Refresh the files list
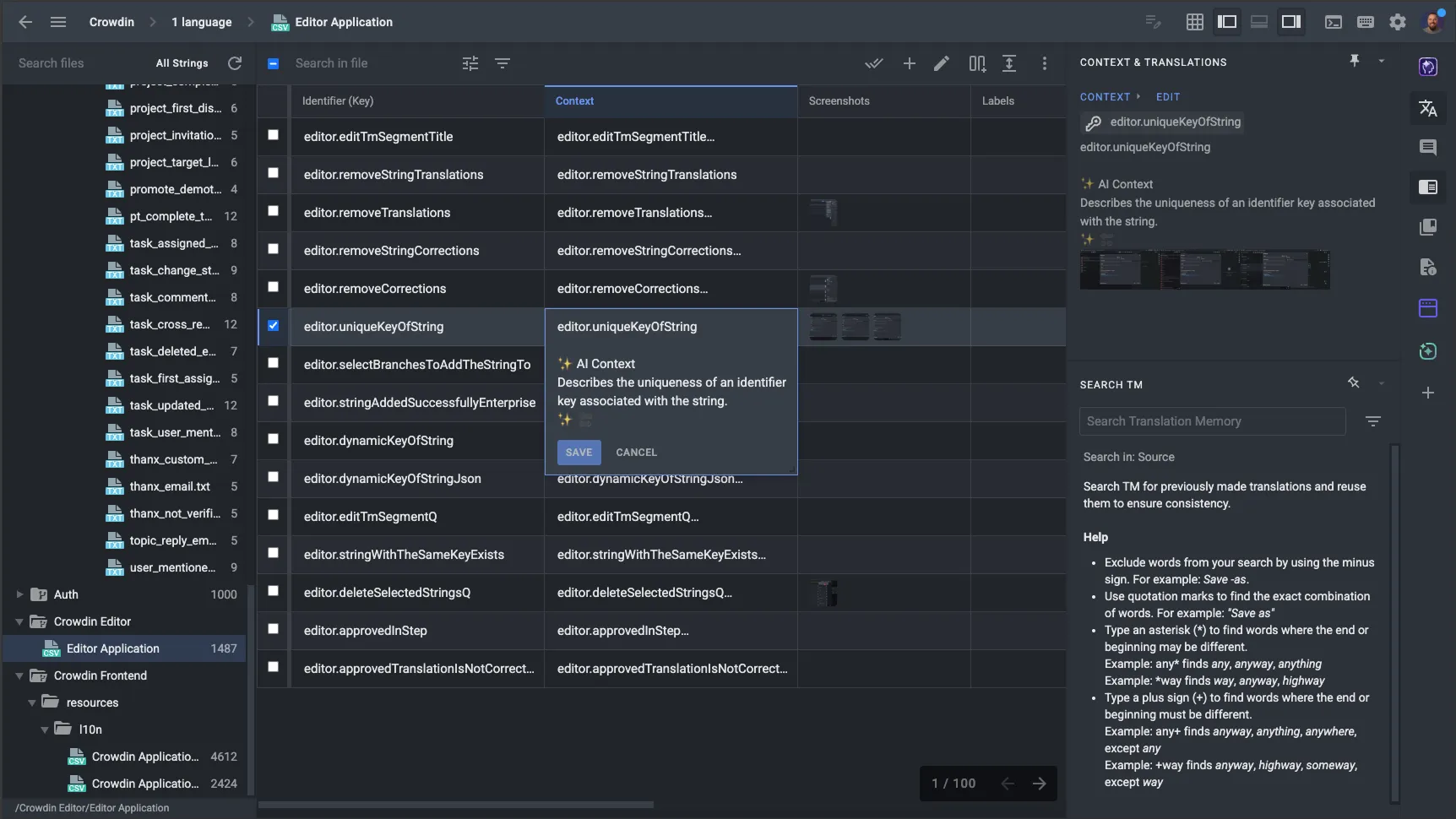 pyautogui.click(x=235, y=63)
